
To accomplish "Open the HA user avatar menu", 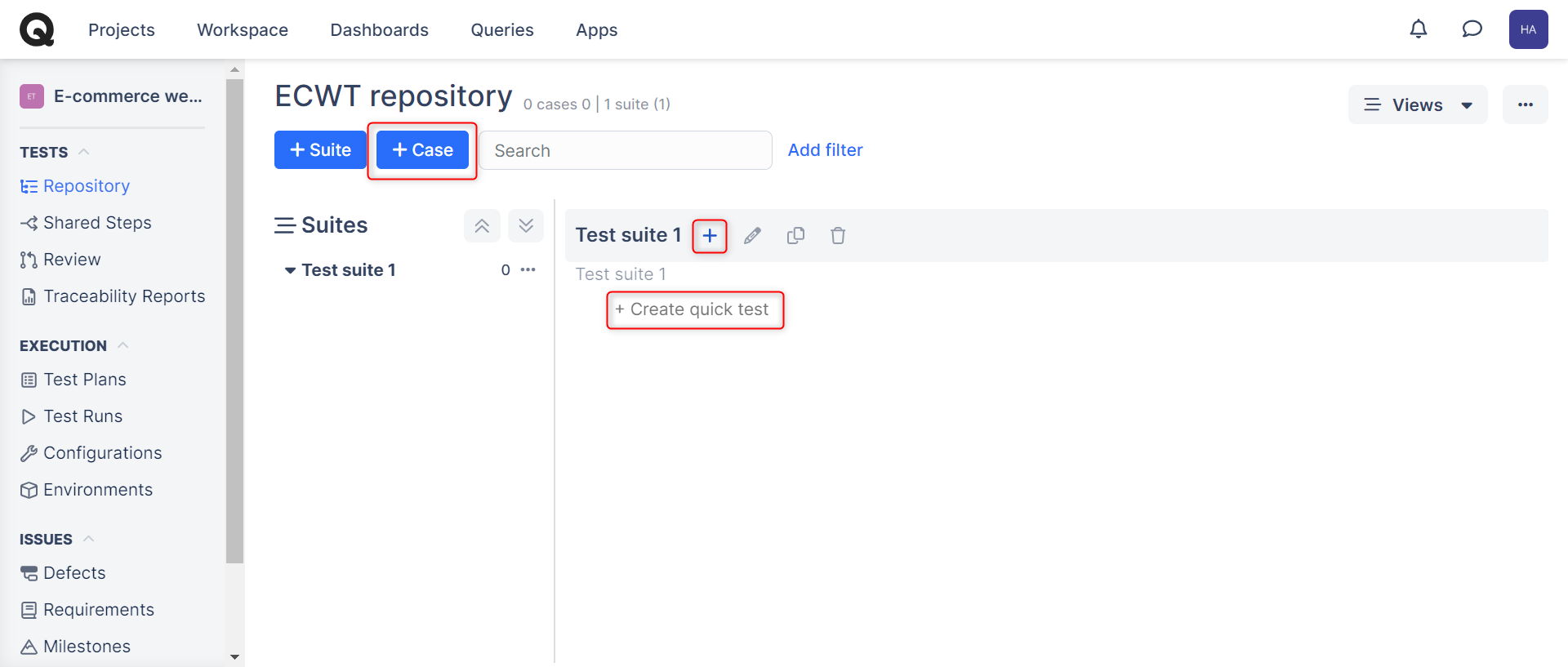I will click(1528, 29).
